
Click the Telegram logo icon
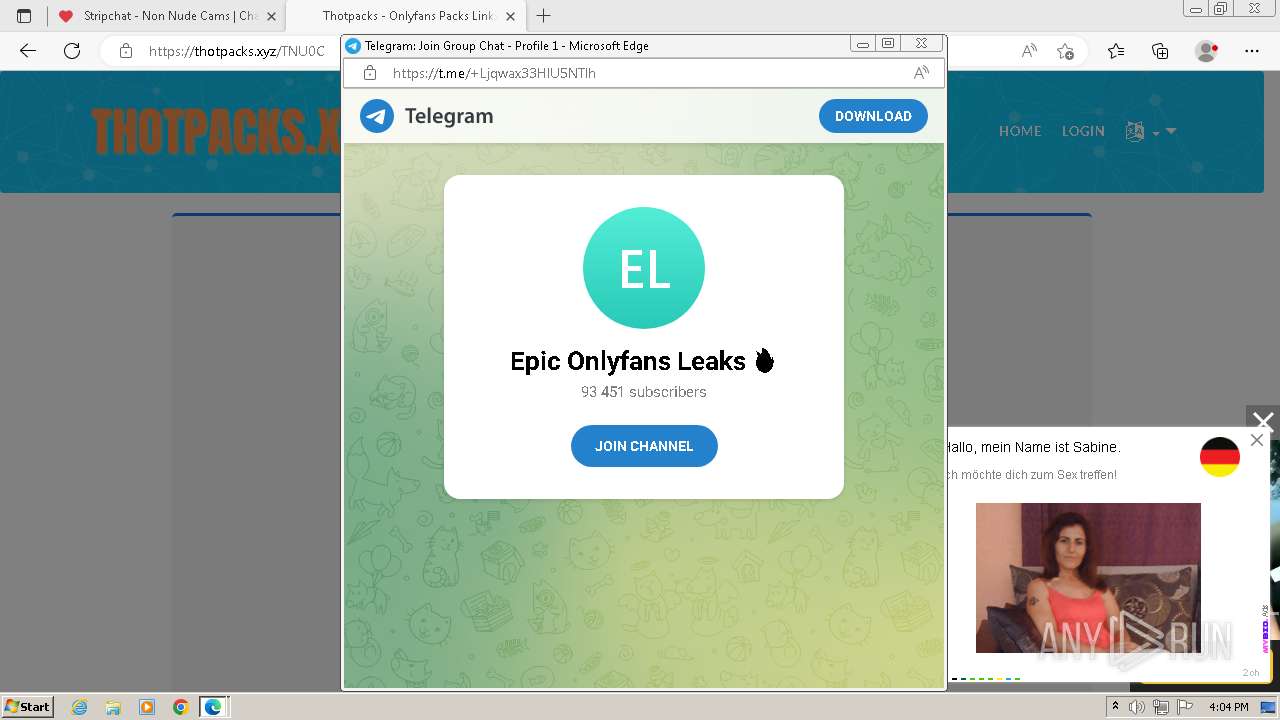[x=377, y=116]
